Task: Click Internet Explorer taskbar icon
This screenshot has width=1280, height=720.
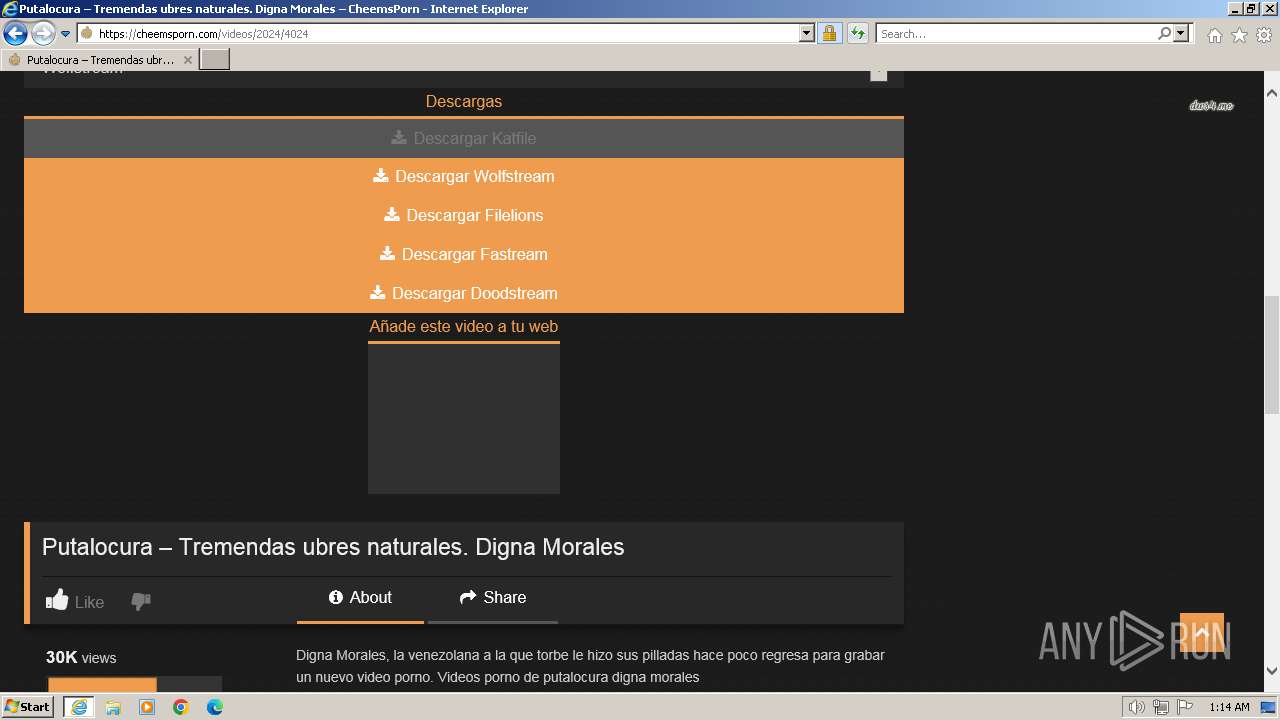Action: pyautogui.click(x=79, y=707)
